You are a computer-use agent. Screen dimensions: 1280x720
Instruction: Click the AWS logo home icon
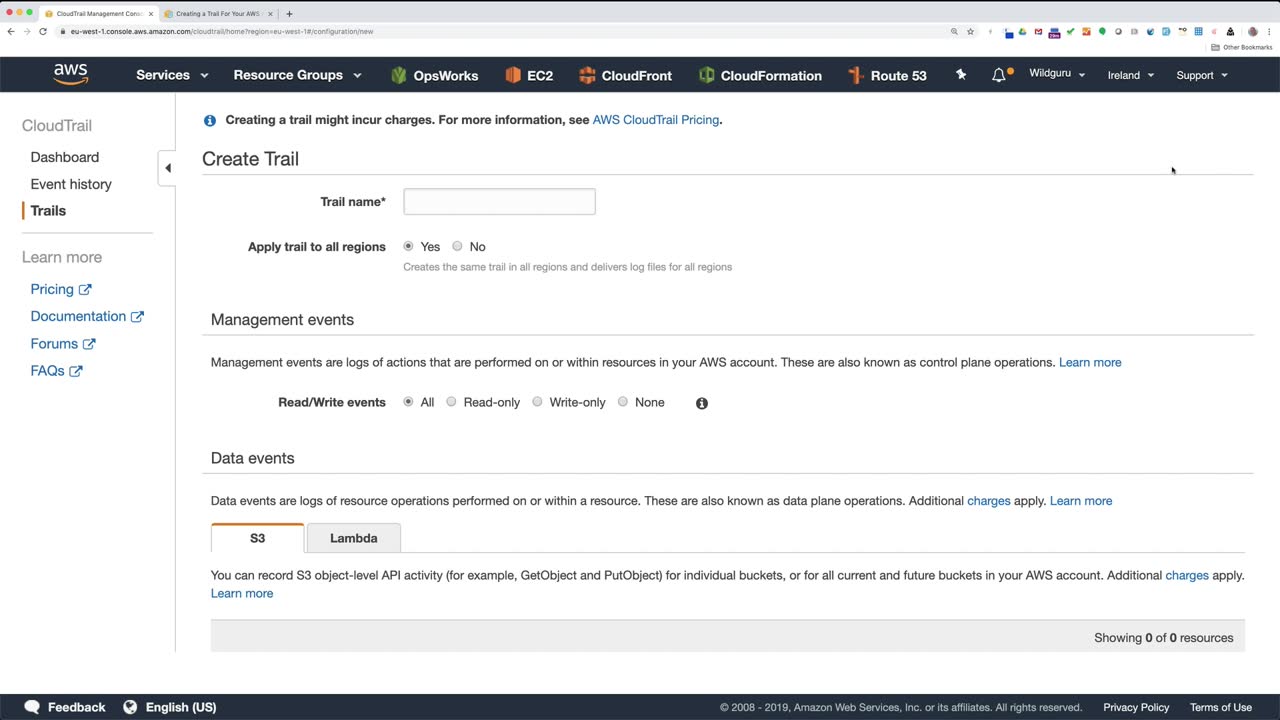point(71,75)
